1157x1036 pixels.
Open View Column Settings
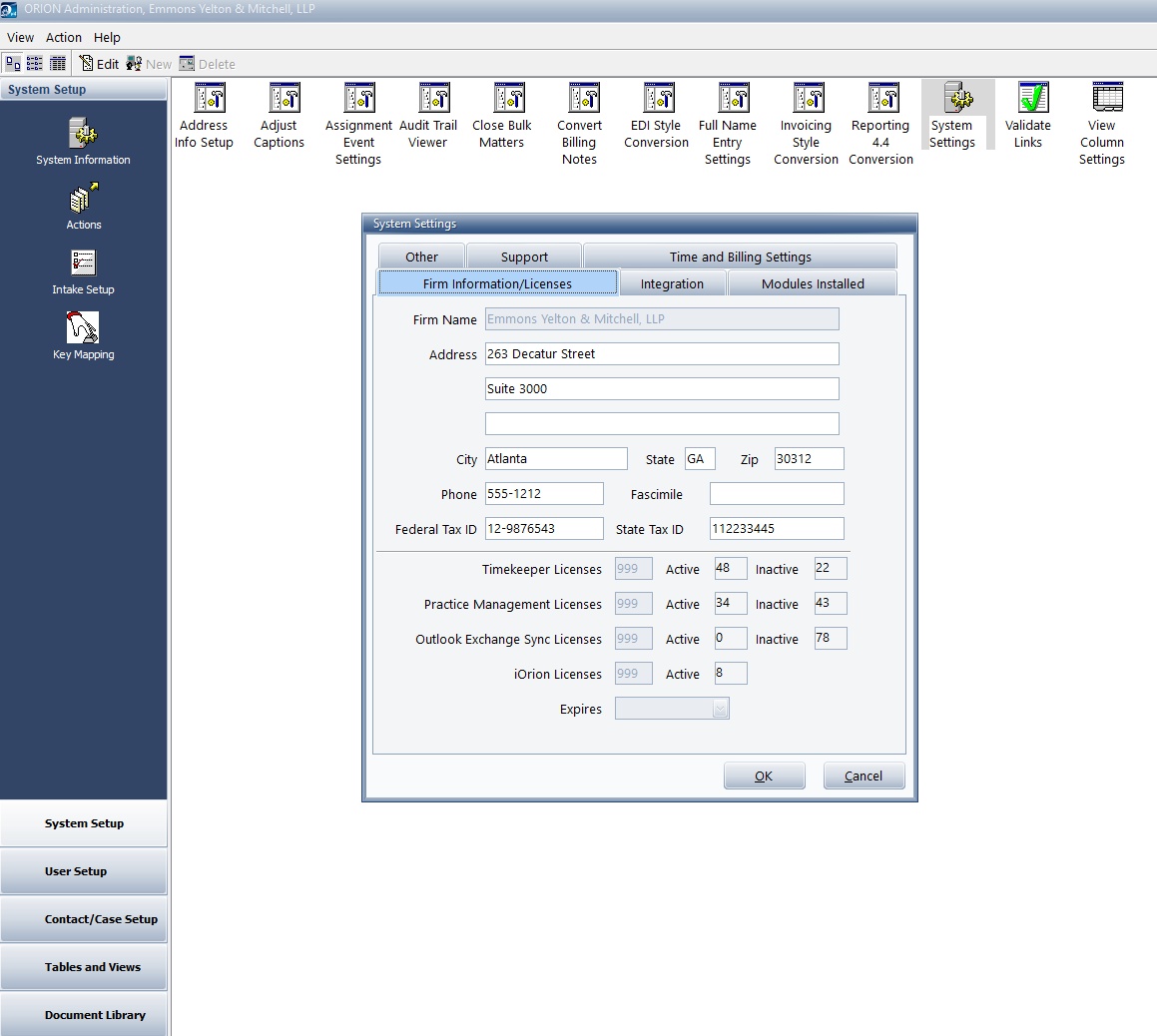point(1102,124)
